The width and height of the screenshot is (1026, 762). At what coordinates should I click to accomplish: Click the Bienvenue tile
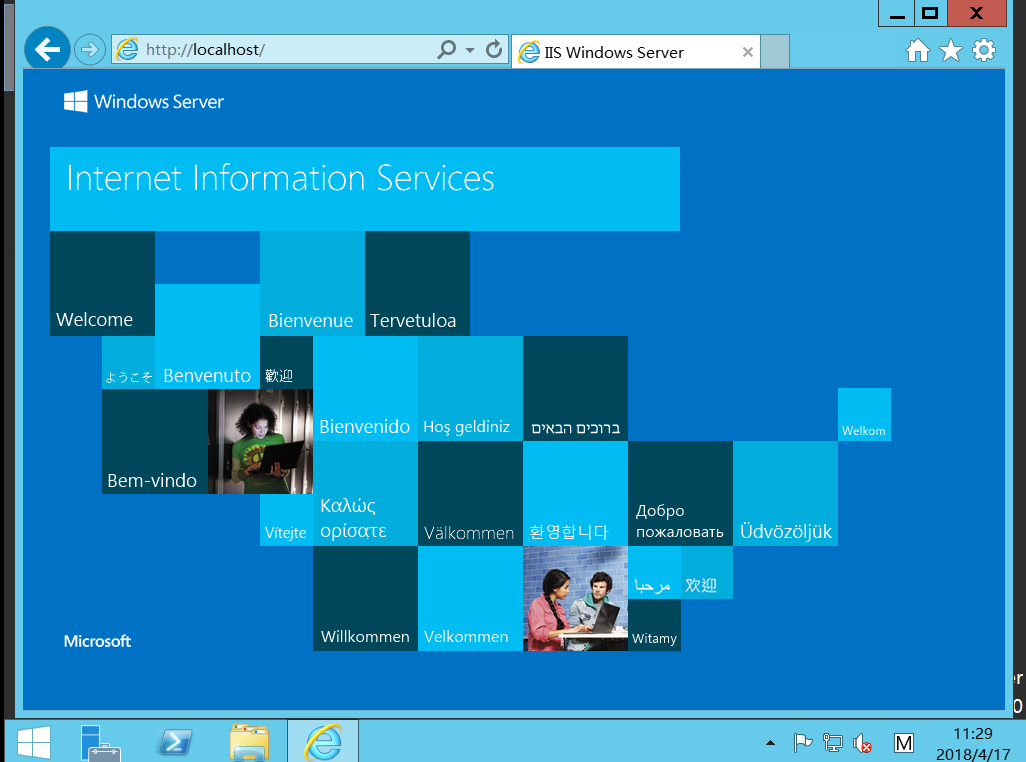[313, 284]
